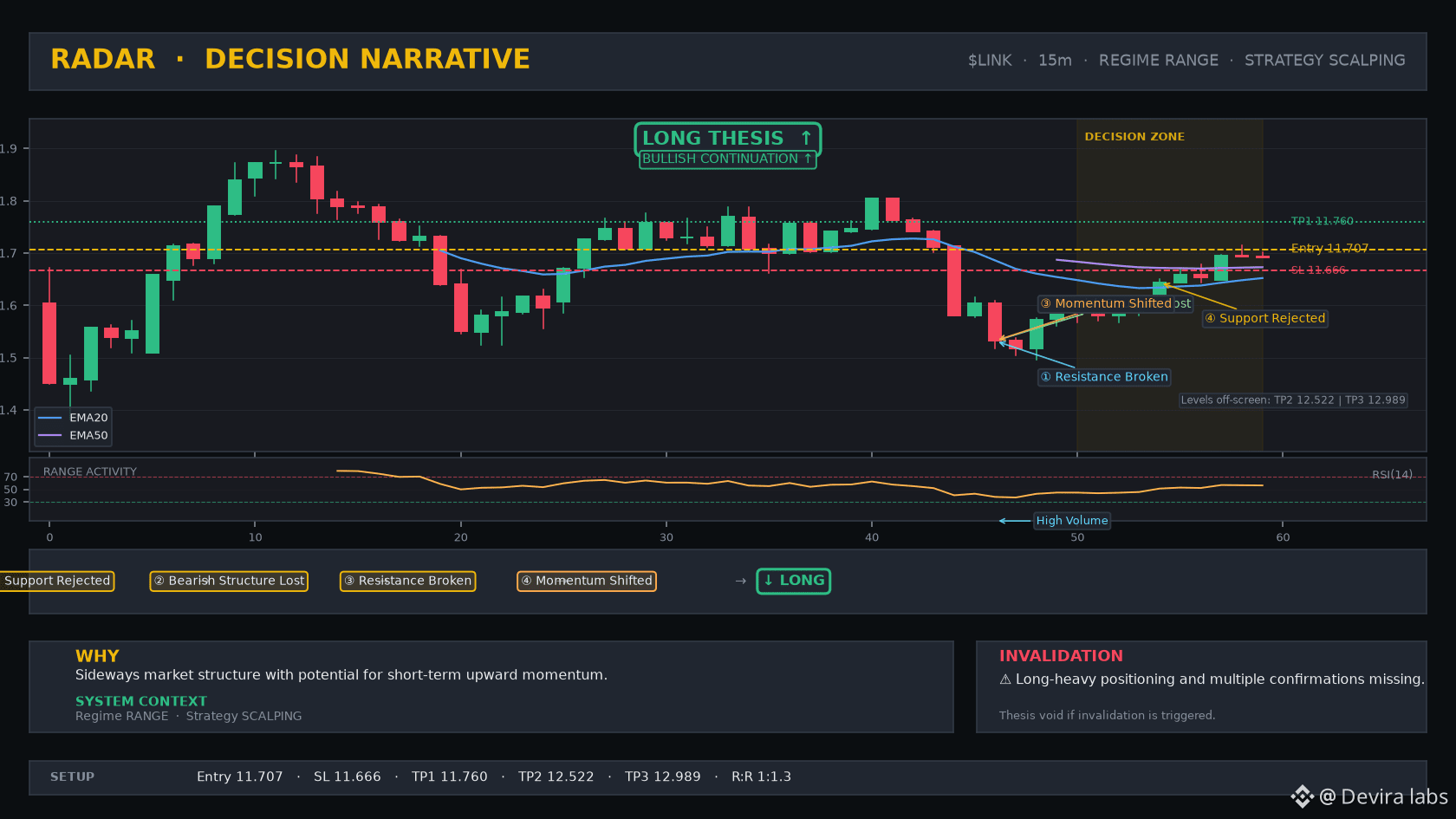Select the Resistance Broken tag in narrative row
Screen dimensions: 1456x819
coord(407,581)
